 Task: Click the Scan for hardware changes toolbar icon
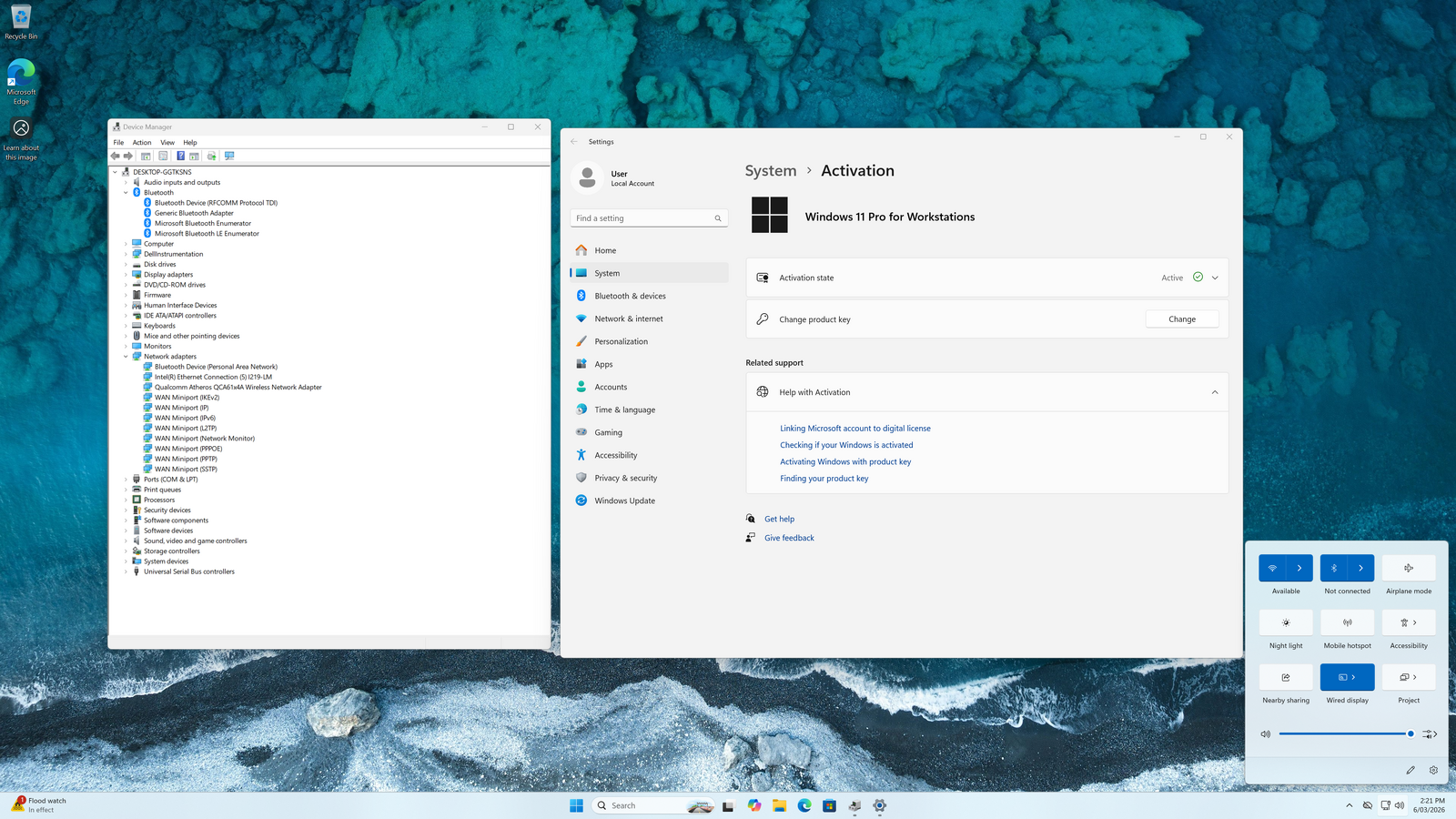(x=229, y=156)
